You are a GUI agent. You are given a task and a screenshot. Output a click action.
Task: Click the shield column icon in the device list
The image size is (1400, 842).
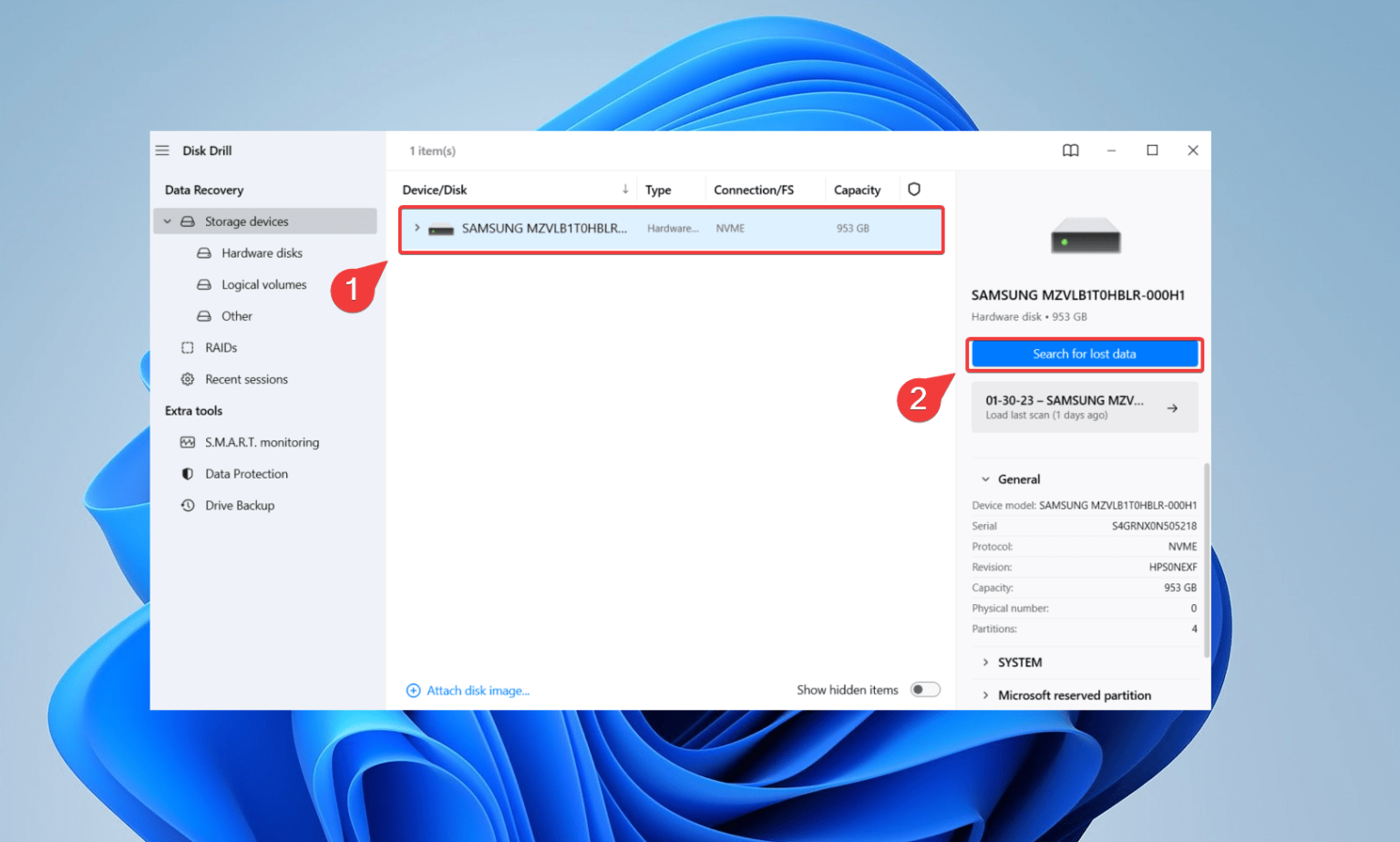(x=914, y=189)
